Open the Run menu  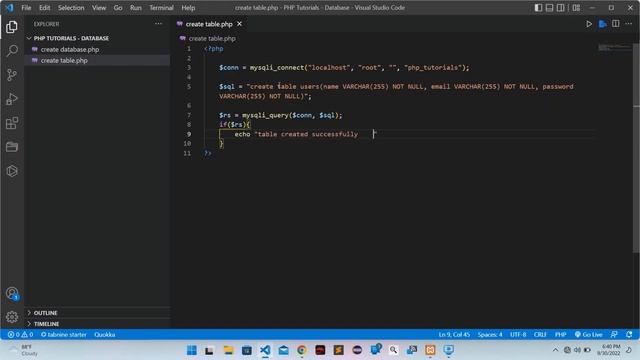(x=136, y=8)
